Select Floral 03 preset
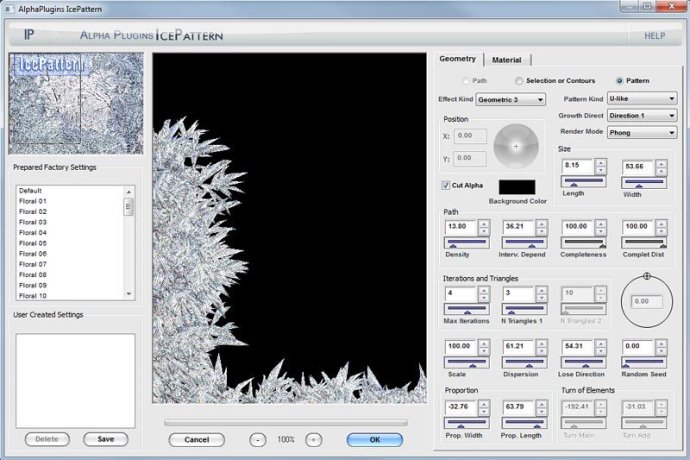 click(x=70, y=222)
